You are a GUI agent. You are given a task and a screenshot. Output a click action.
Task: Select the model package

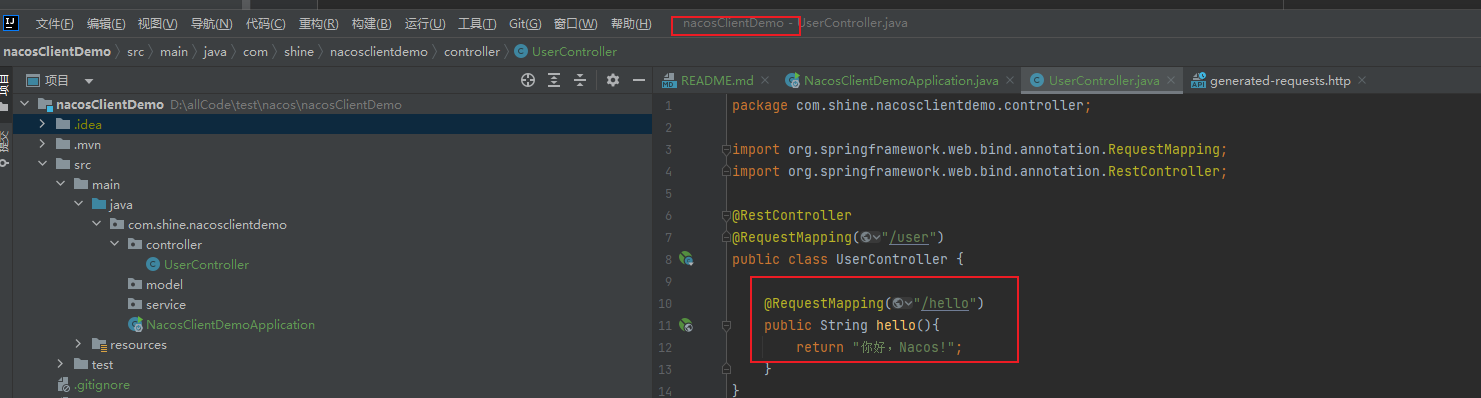coord(164,285)
